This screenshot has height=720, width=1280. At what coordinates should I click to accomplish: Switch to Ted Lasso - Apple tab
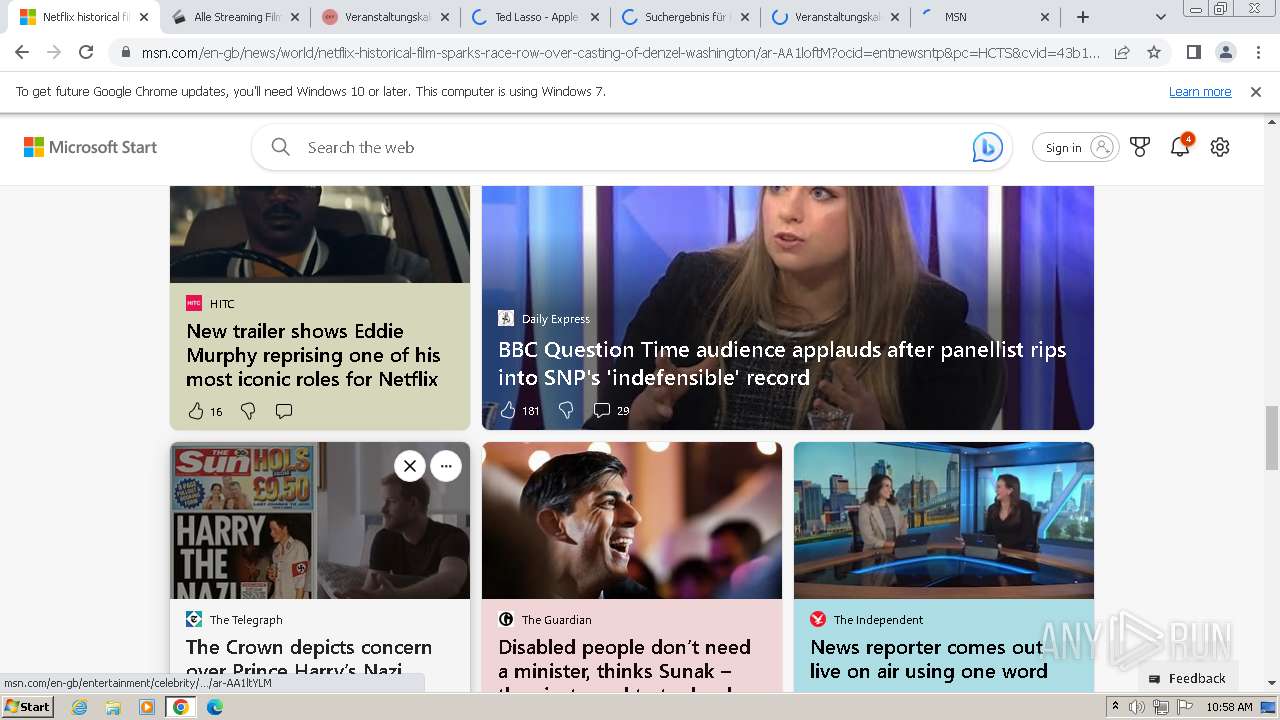(536, 17)
